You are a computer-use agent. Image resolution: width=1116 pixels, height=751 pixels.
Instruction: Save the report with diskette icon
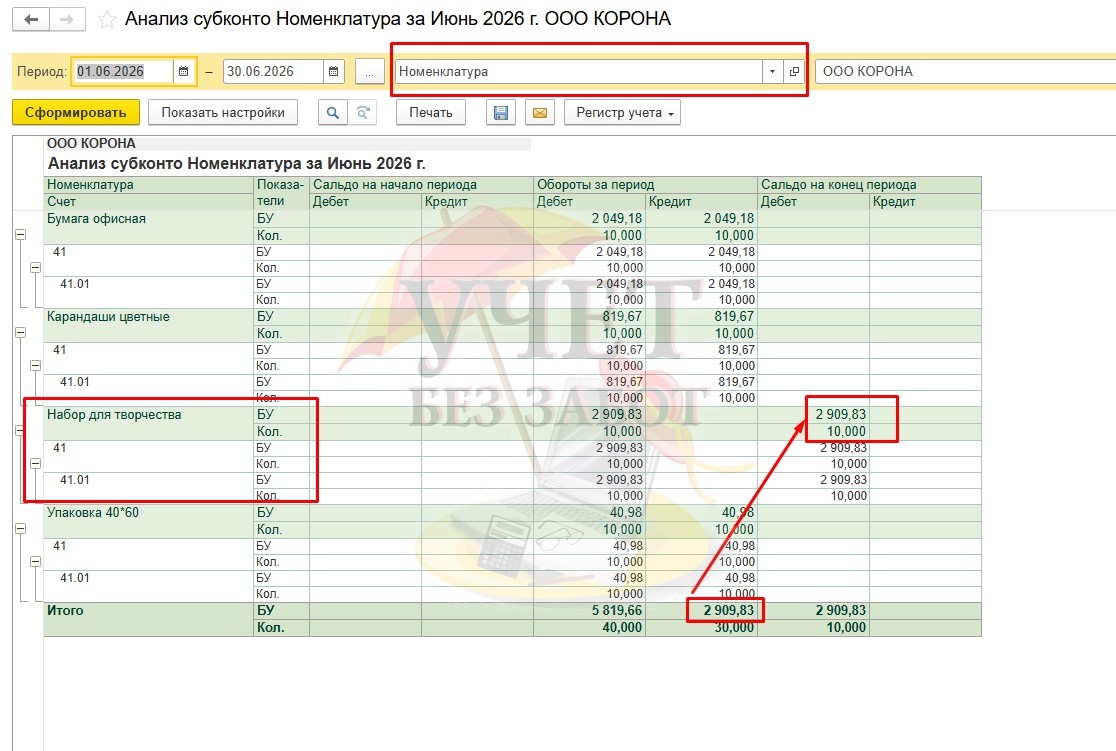pyautogui.click(x=501, y=112)
